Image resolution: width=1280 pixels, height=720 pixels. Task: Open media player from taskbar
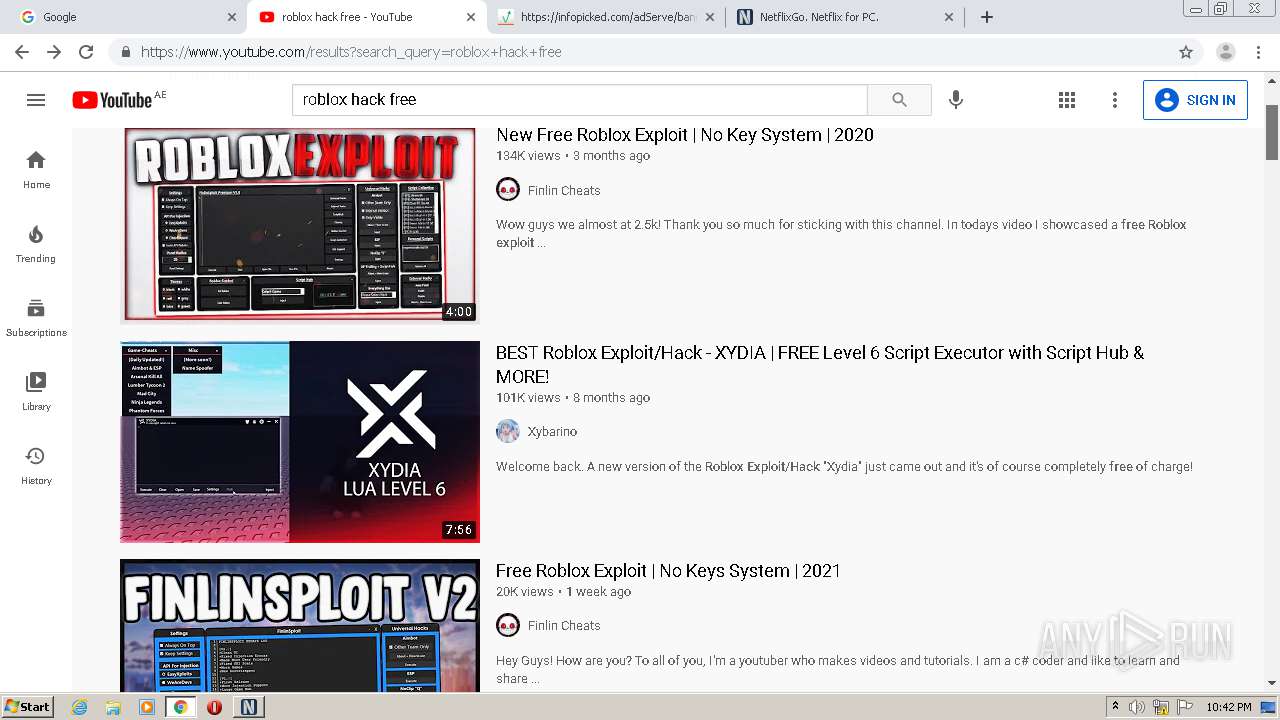click(x=147, y=707)
